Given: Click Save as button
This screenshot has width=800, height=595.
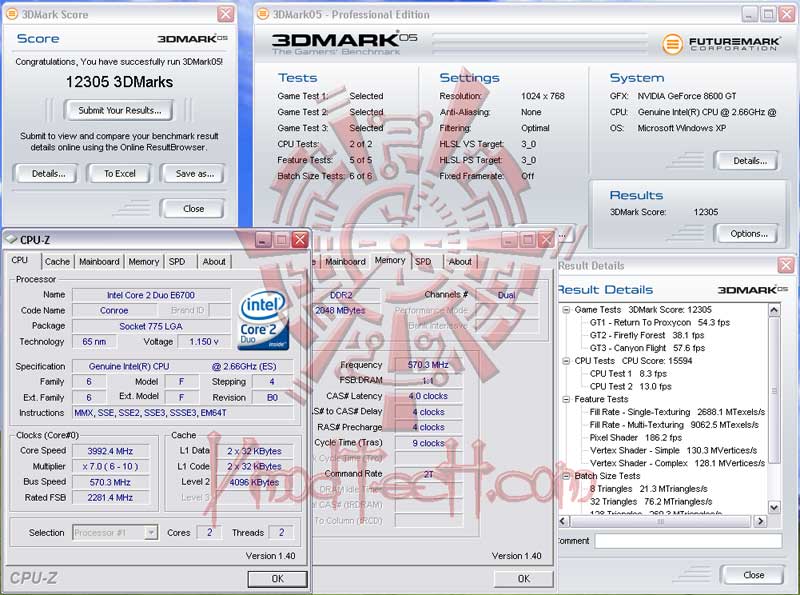Looking at the screenshot, I should pos(193,173).
